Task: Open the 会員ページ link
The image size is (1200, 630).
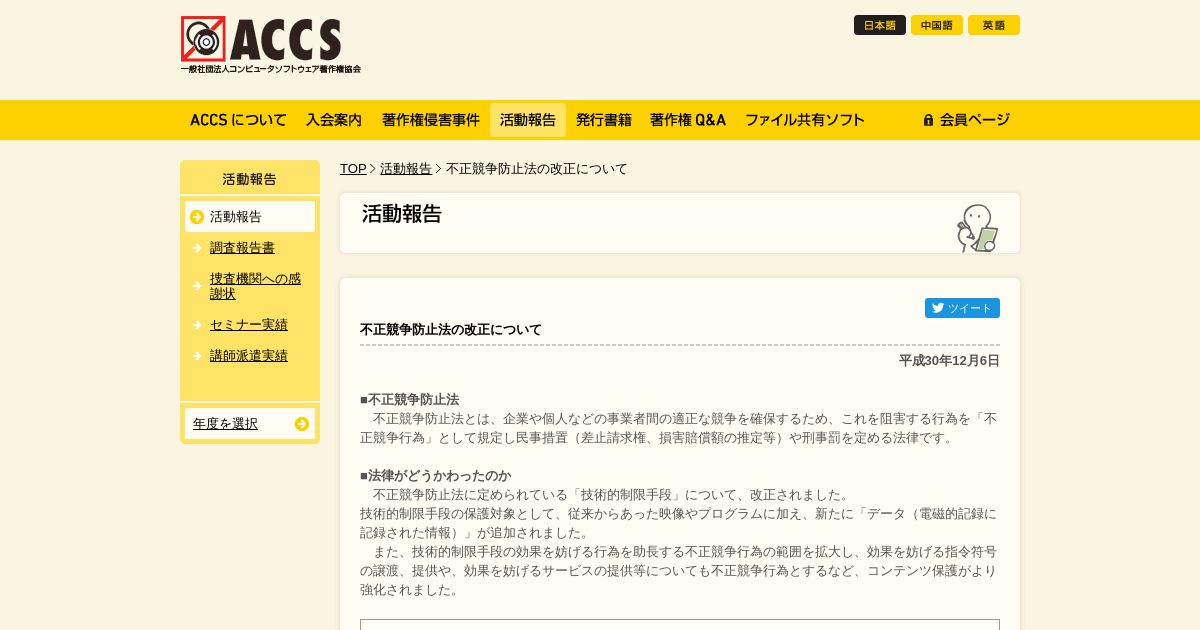Action: tap(966, 120)
